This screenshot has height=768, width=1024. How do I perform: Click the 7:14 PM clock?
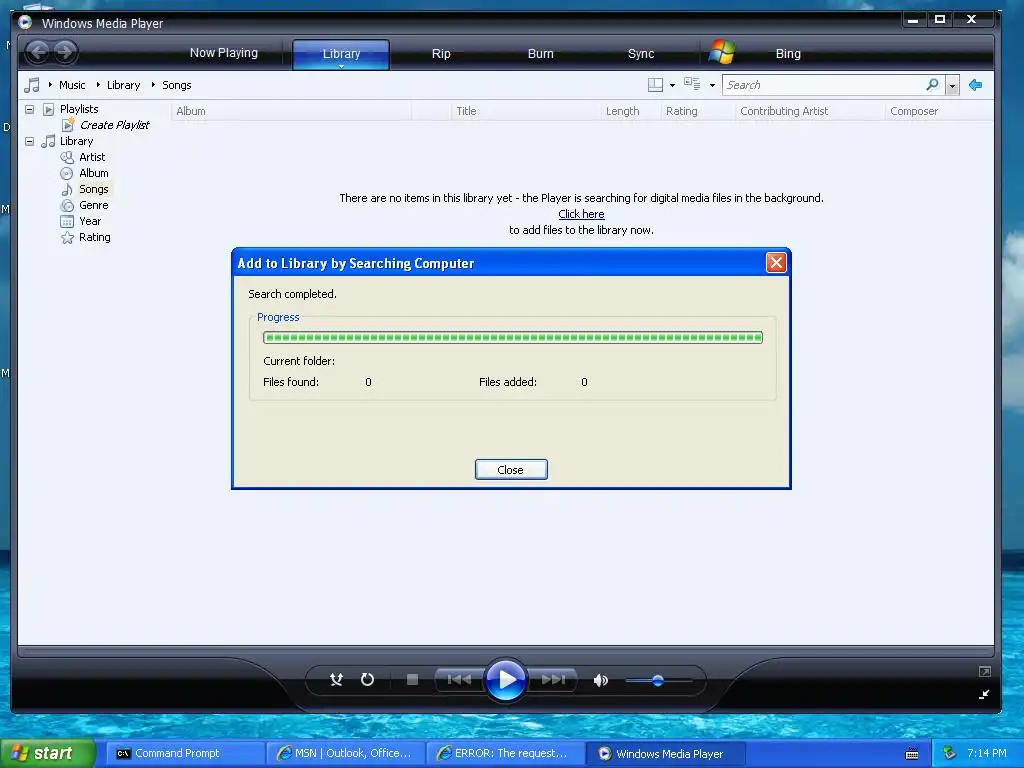[x=987, y=753]
